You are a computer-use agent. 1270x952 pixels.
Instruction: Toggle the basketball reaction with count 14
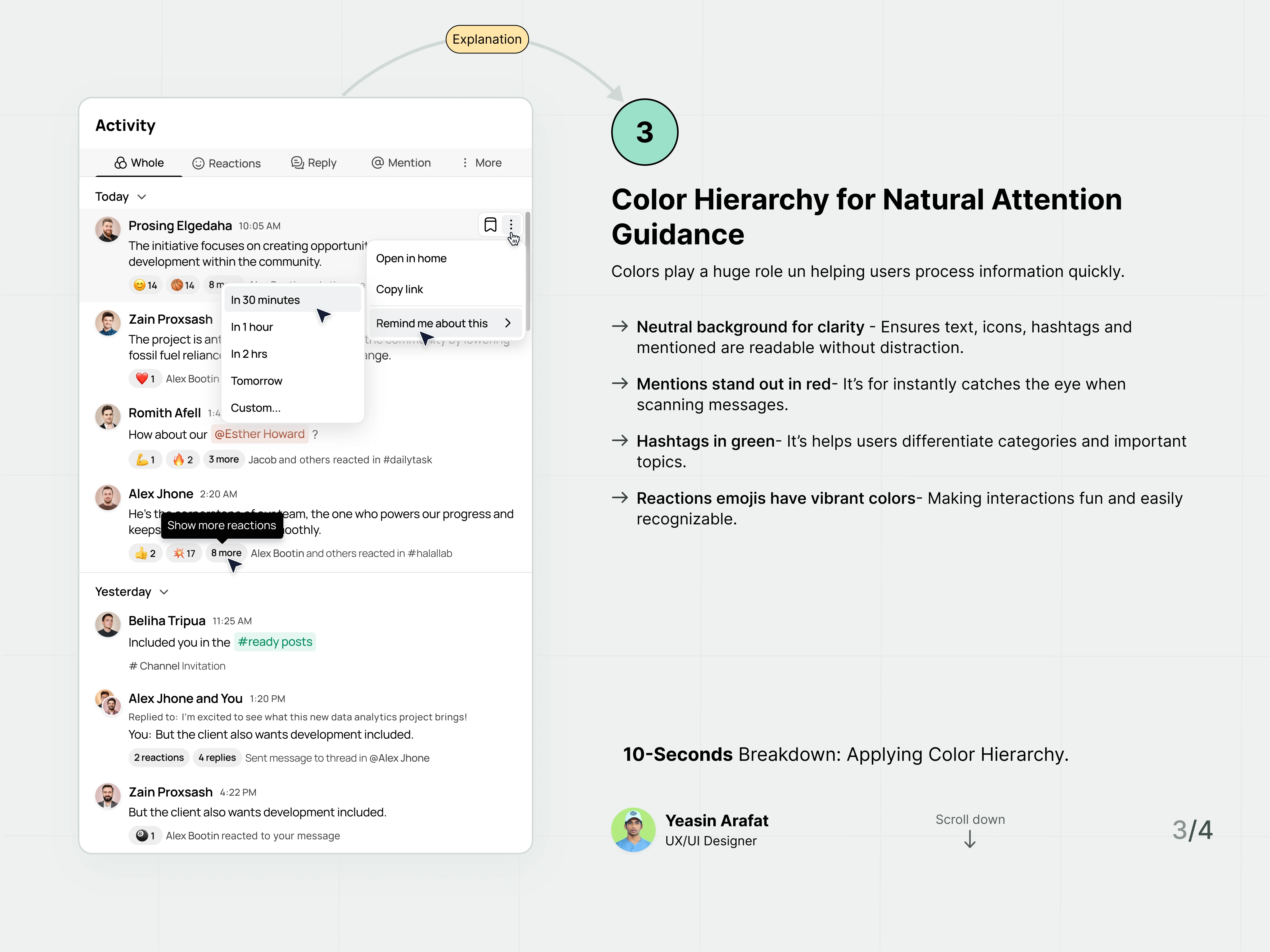(x=183, y=285)
